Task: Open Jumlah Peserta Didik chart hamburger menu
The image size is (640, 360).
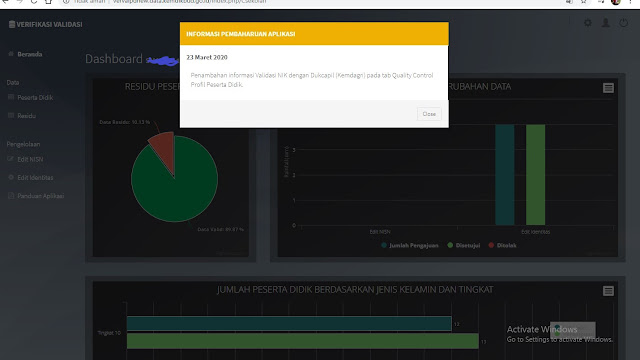Action: click(x=608, y=291)
